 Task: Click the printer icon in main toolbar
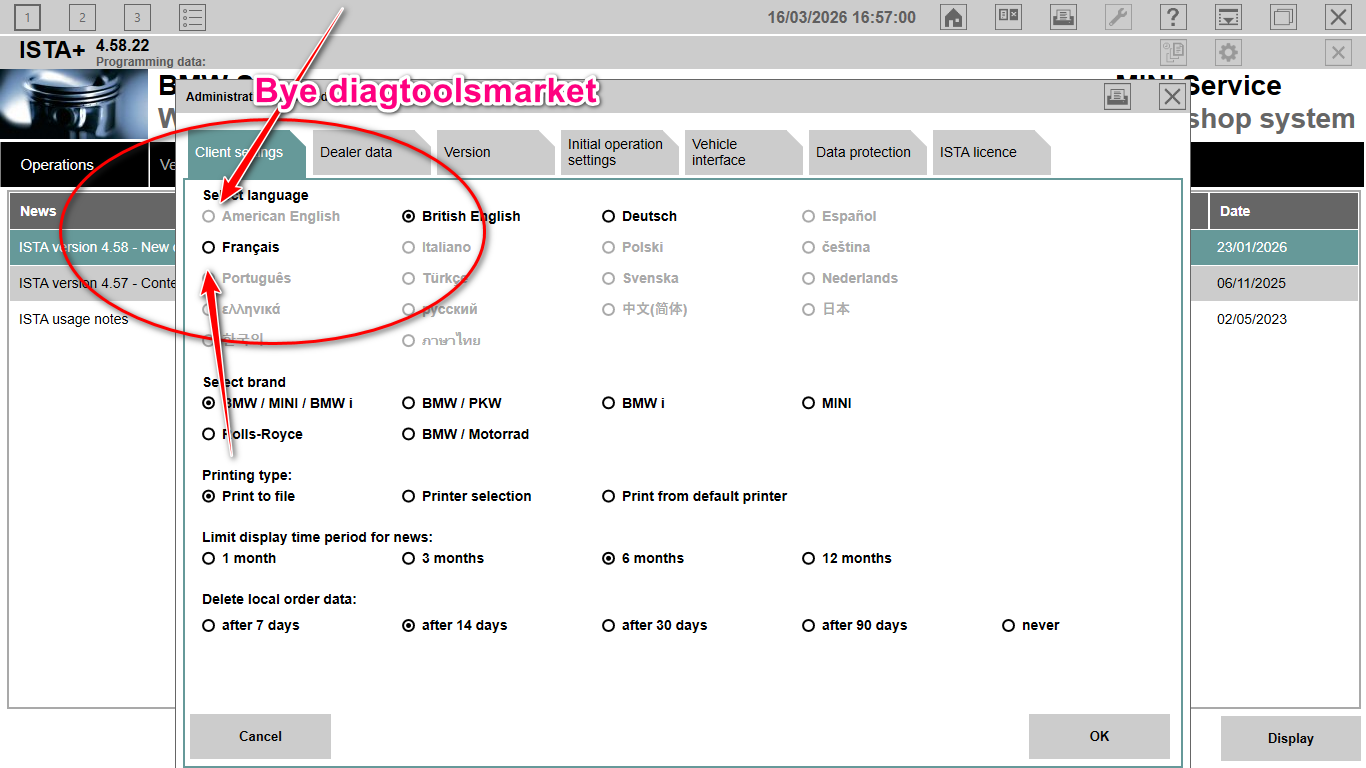pos(1063,17)
